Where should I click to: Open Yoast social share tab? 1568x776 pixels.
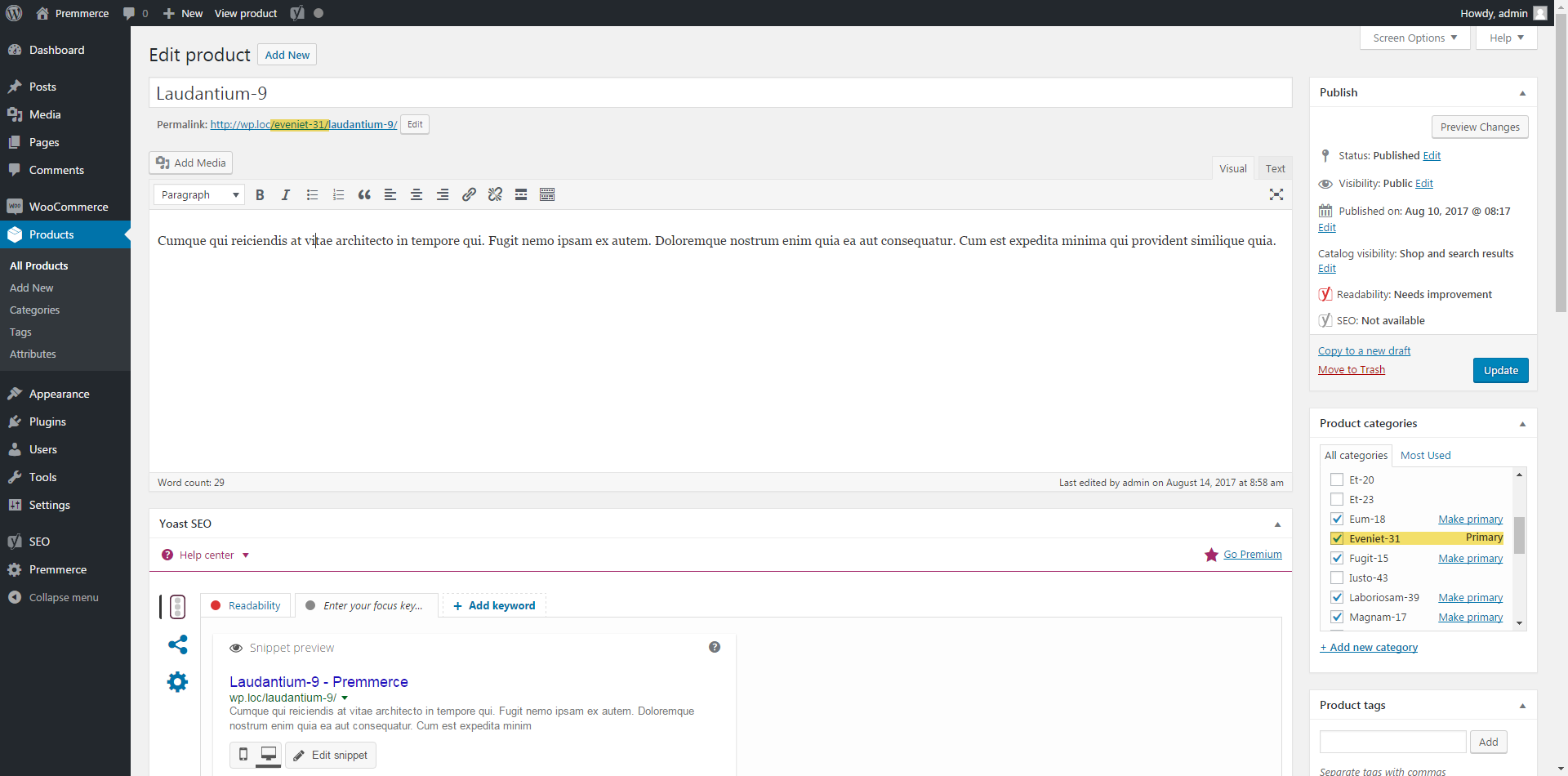[x=178, y=644]
